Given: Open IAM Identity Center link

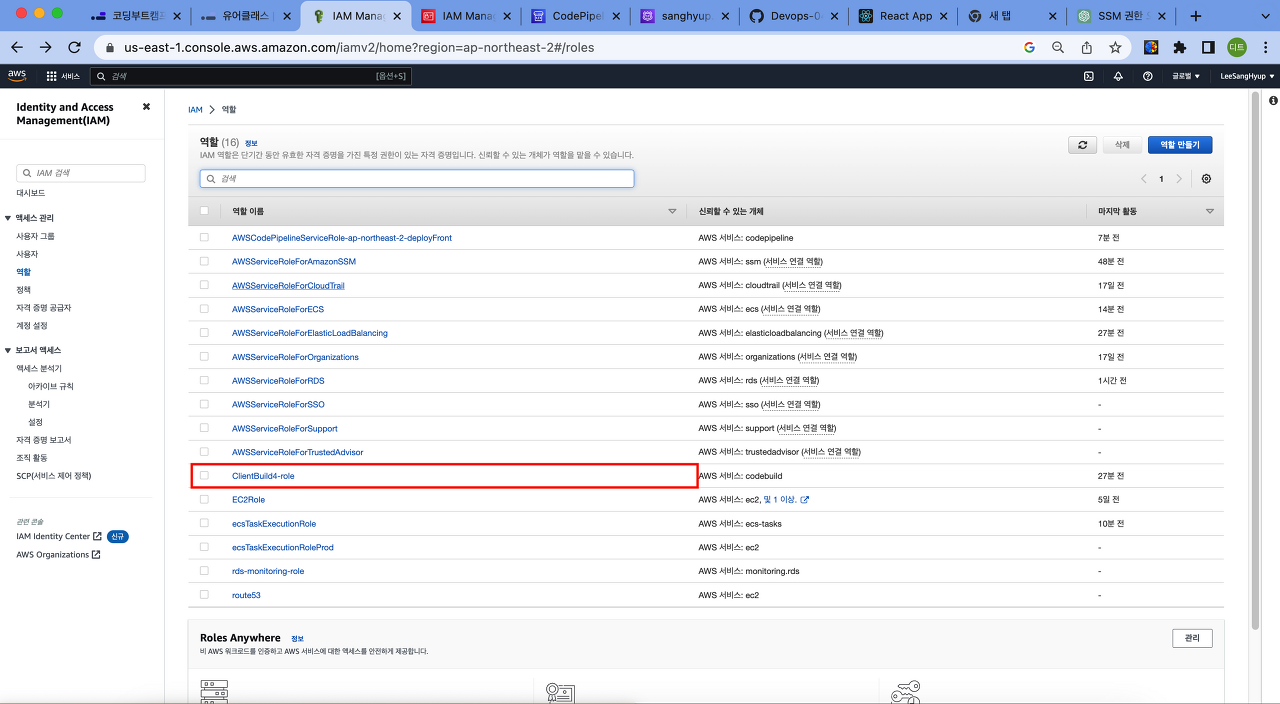Looking at the screenshot, I should [x=59, y=536].
